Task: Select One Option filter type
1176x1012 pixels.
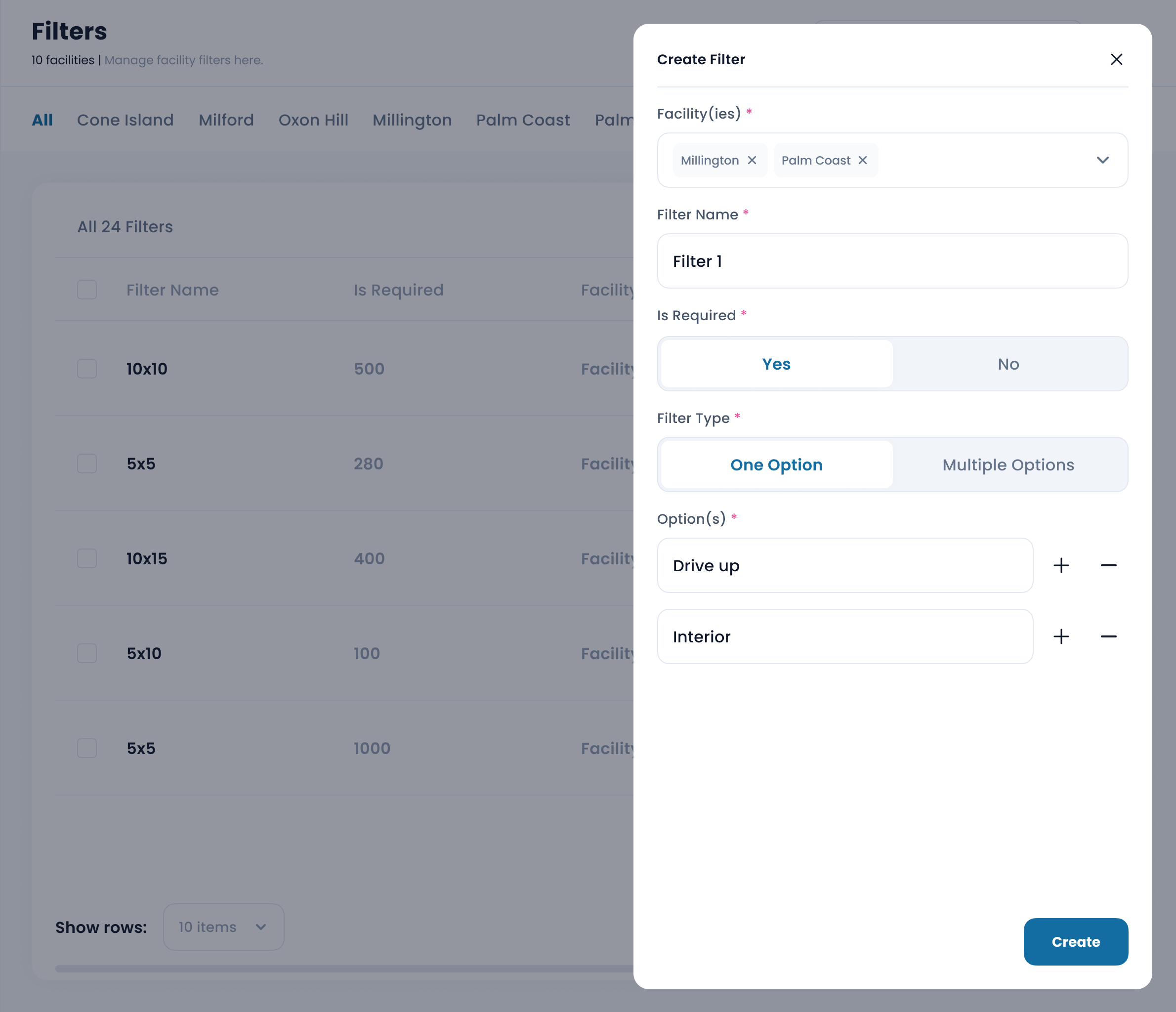Action: 776,465
